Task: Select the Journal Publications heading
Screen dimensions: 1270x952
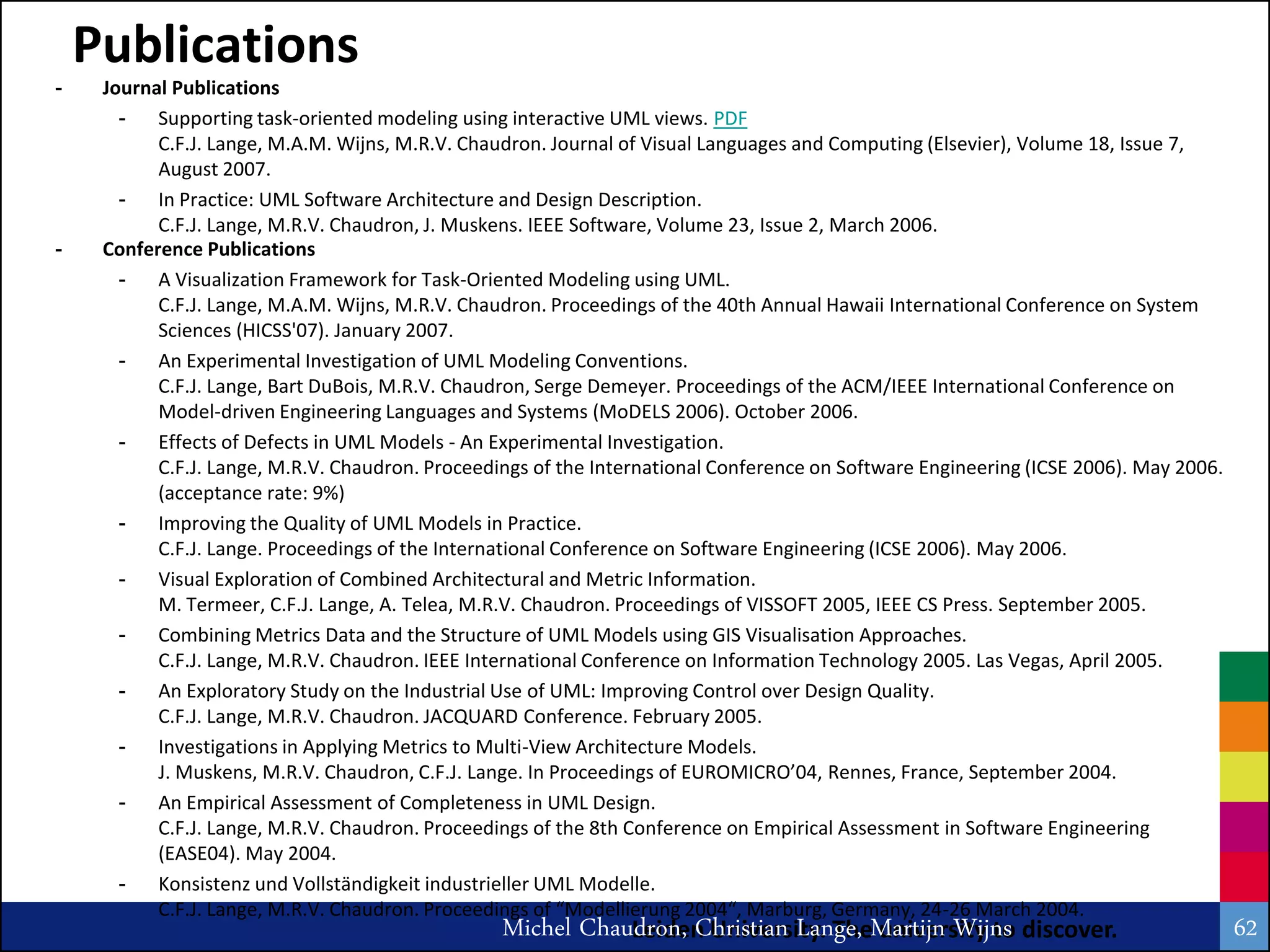Action: tap(190, 88)
